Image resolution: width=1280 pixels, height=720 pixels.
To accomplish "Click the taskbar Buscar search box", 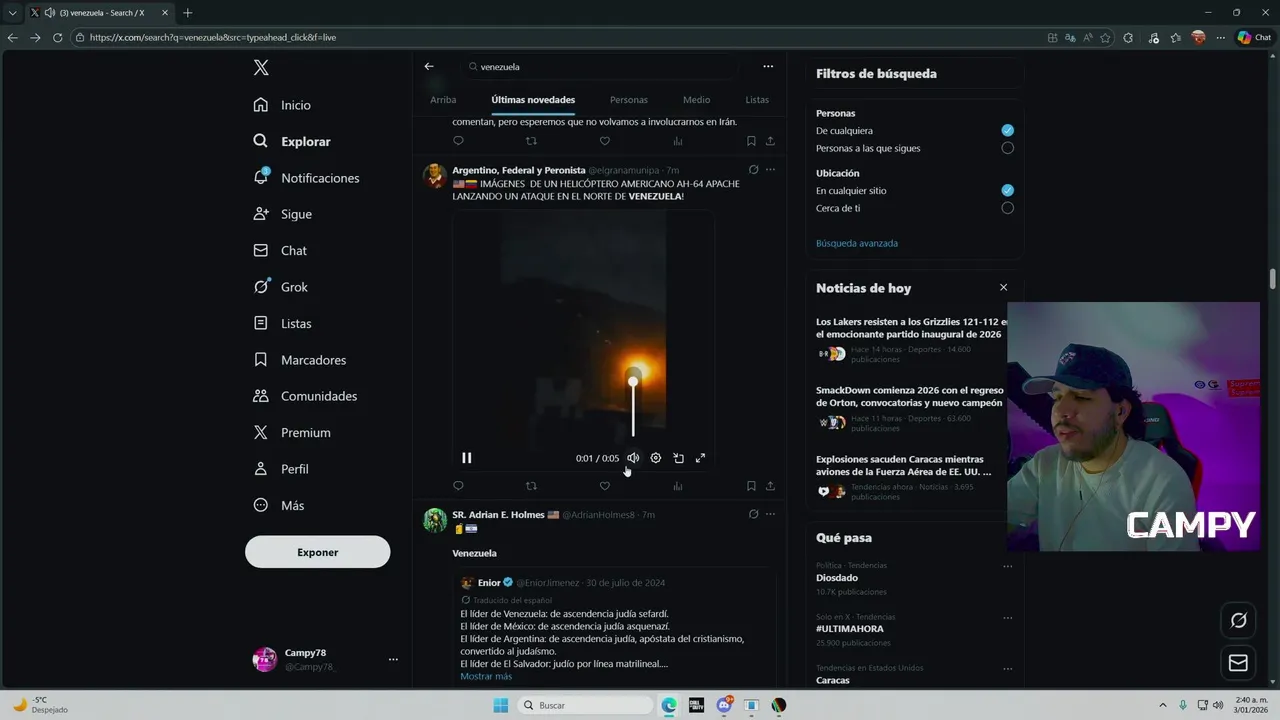I will 586,705.
